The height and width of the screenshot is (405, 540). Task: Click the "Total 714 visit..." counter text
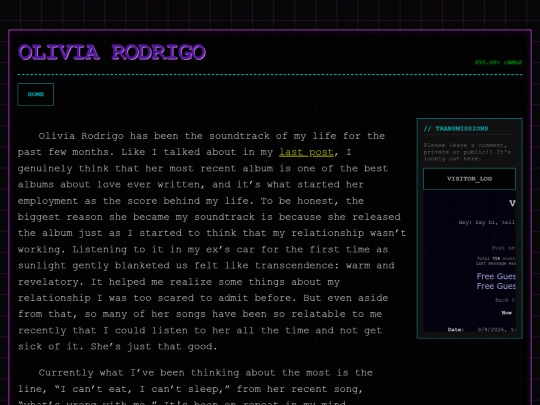pos(496,258)
